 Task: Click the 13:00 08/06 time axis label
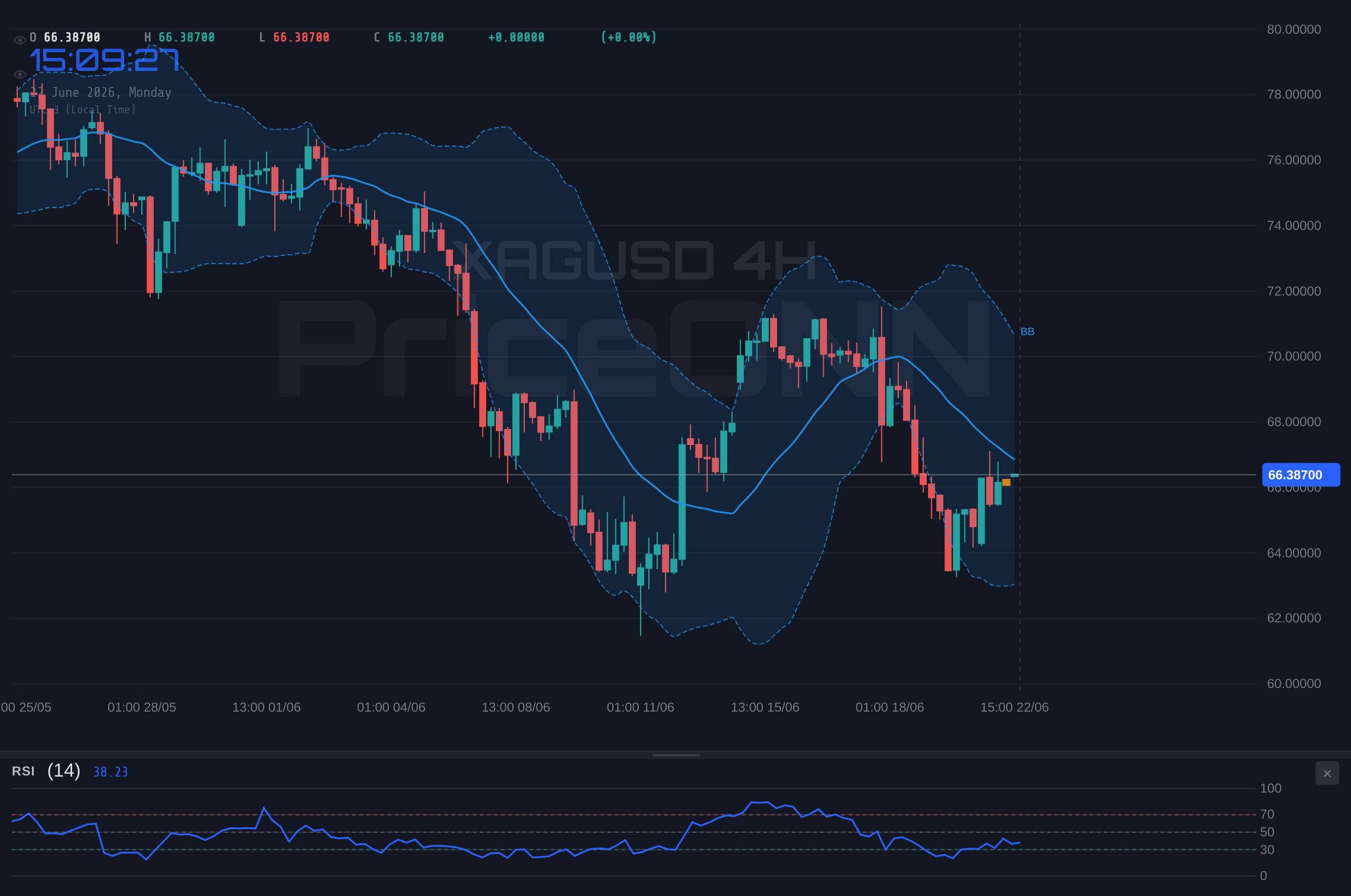pyautogui.click(x=516, y=707)
